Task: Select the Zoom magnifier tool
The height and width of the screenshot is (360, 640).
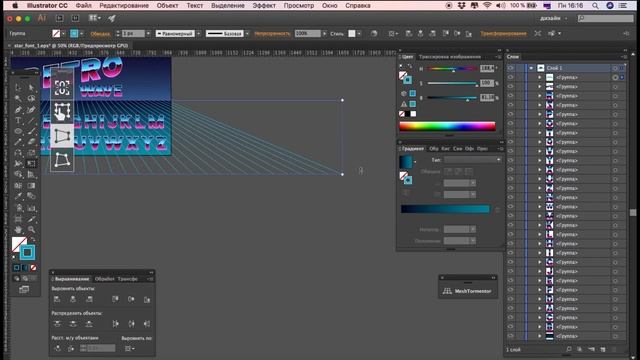Action: [x=31, y=229]
